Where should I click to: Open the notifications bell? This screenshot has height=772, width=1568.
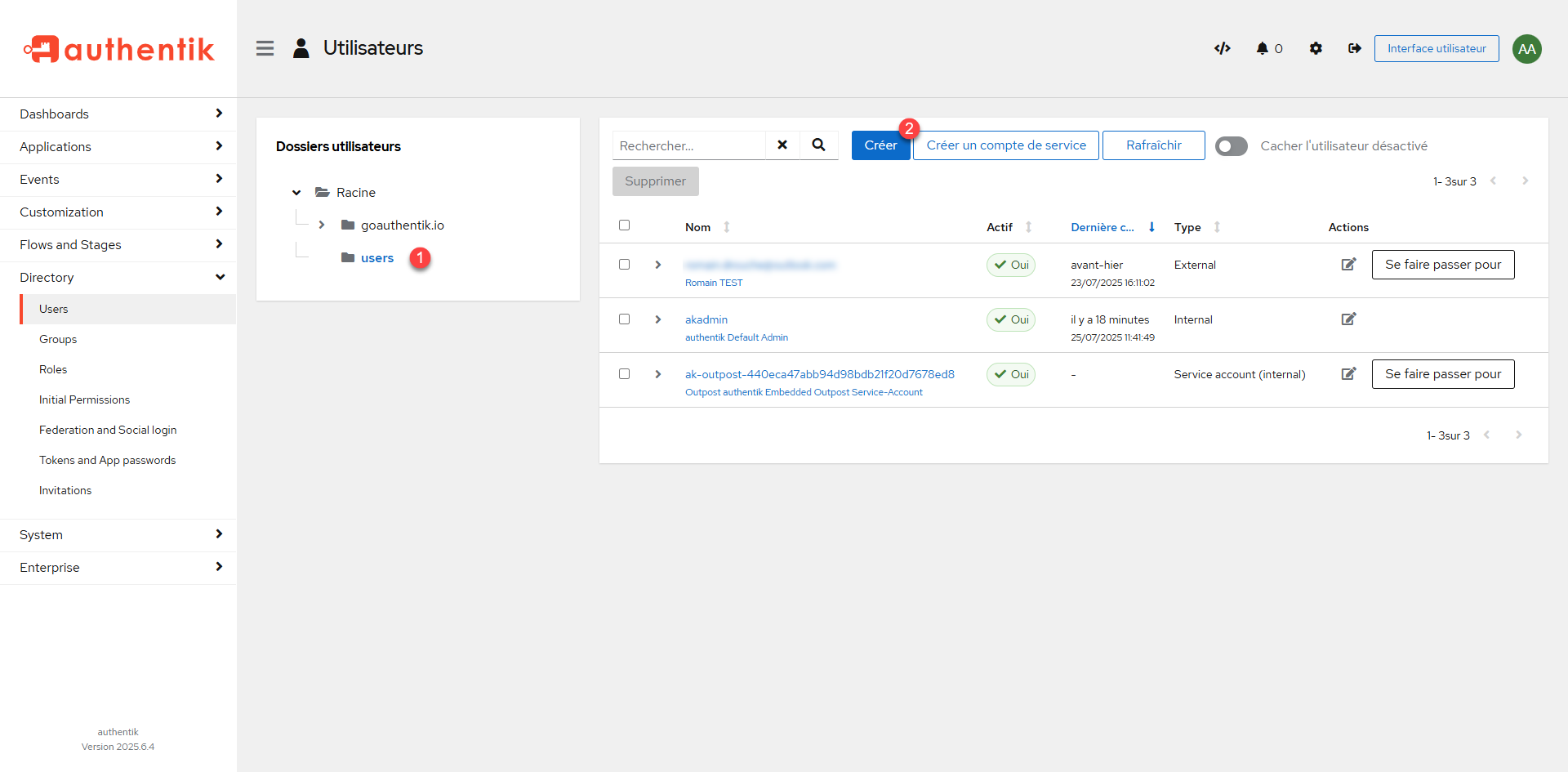pyautogui.click(x=1263, y=48)
